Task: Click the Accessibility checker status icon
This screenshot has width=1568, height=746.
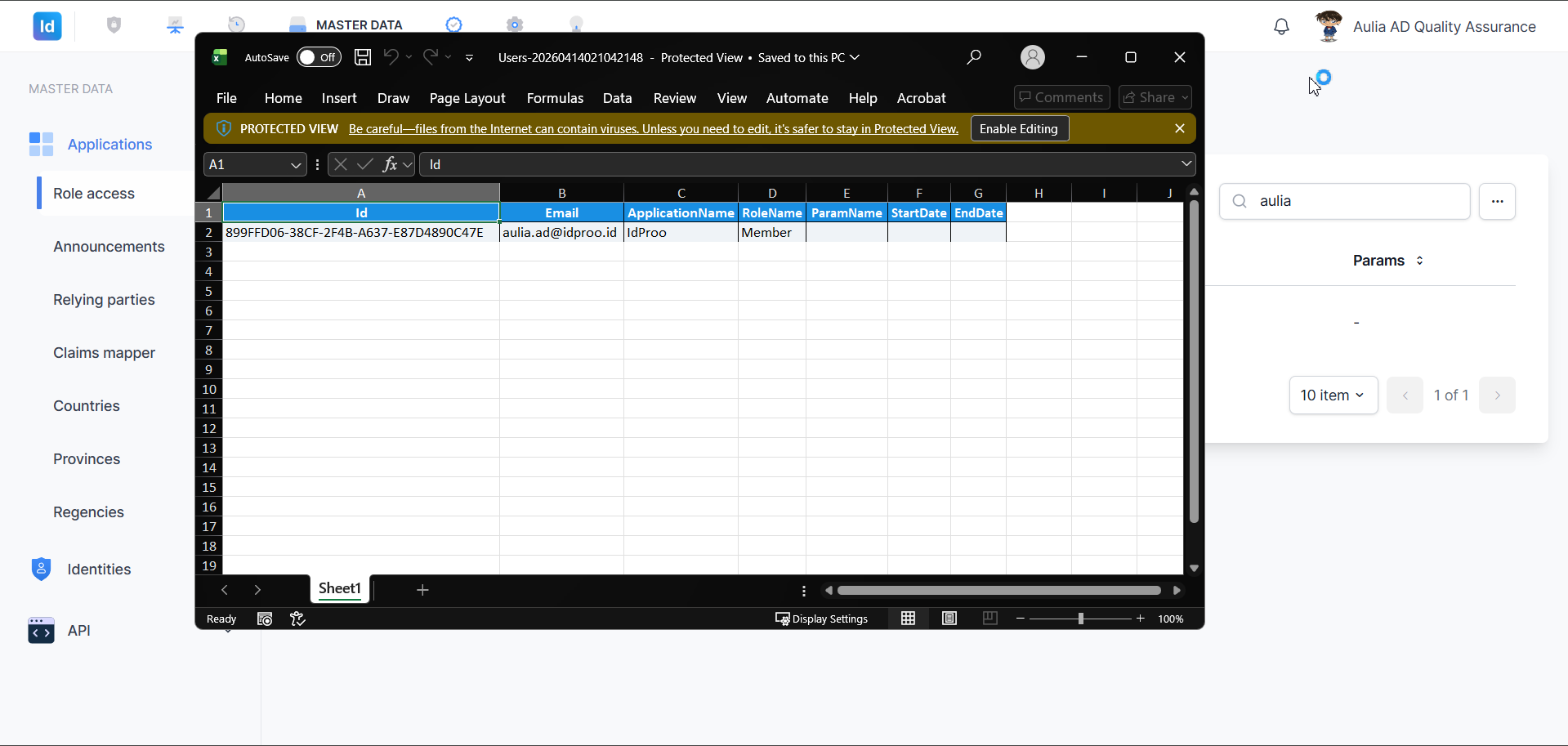Action: tap(298, 619)
